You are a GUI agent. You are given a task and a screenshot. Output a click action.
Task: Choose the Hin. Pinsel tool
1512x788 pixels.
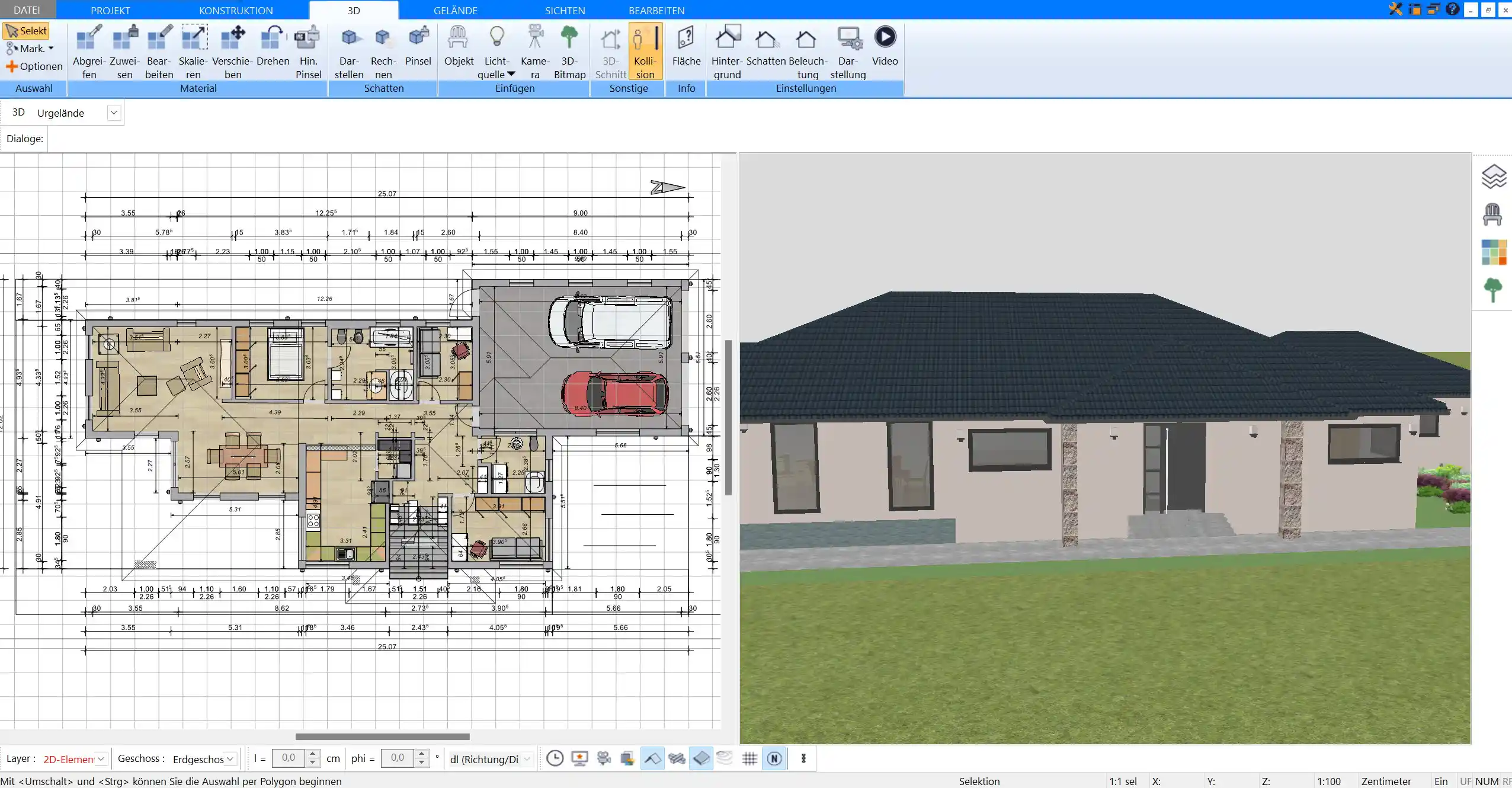[308, 52]
